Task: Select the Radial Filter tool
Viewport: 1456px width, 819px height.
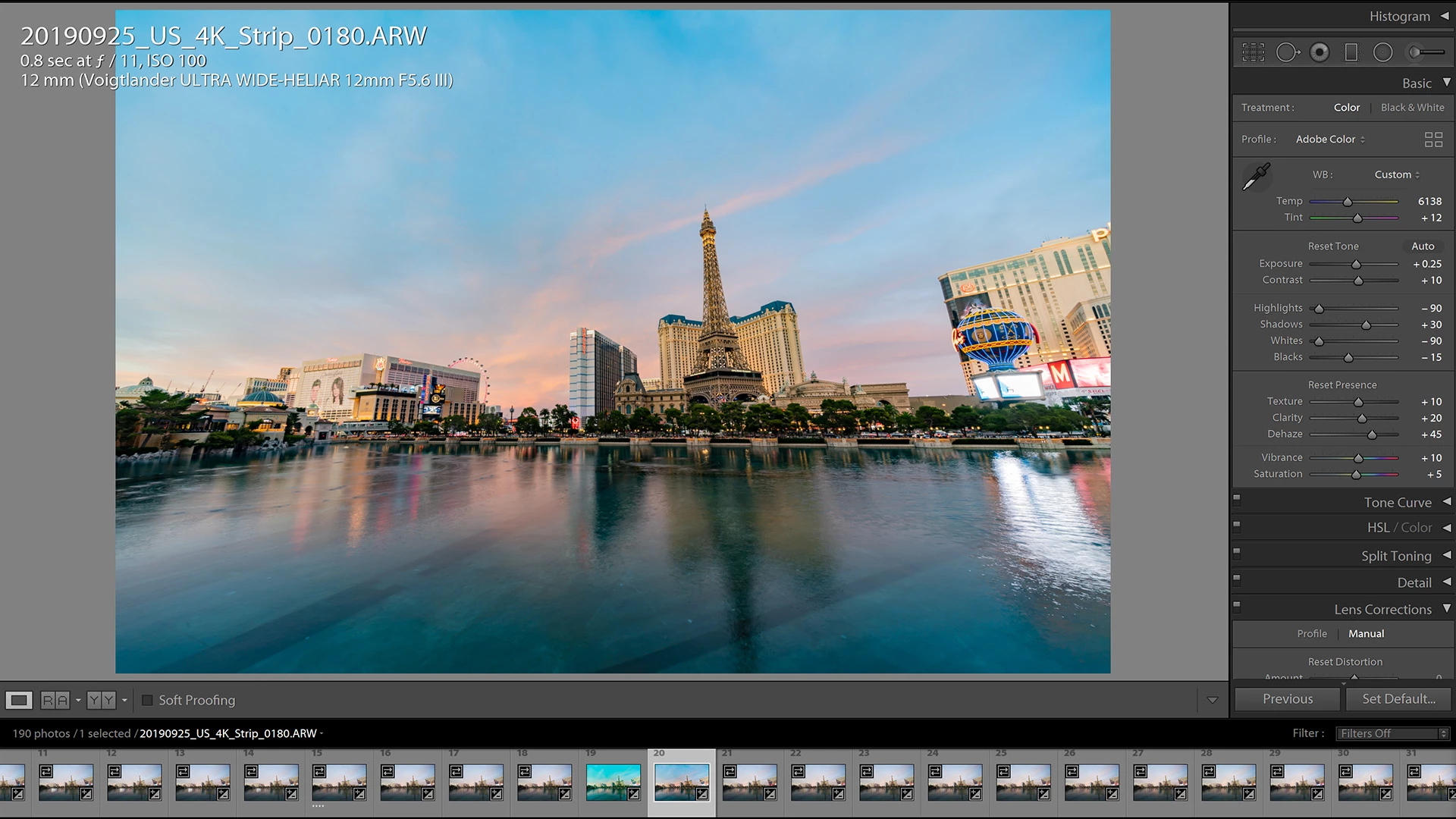Action: [x=1383, y=52]
